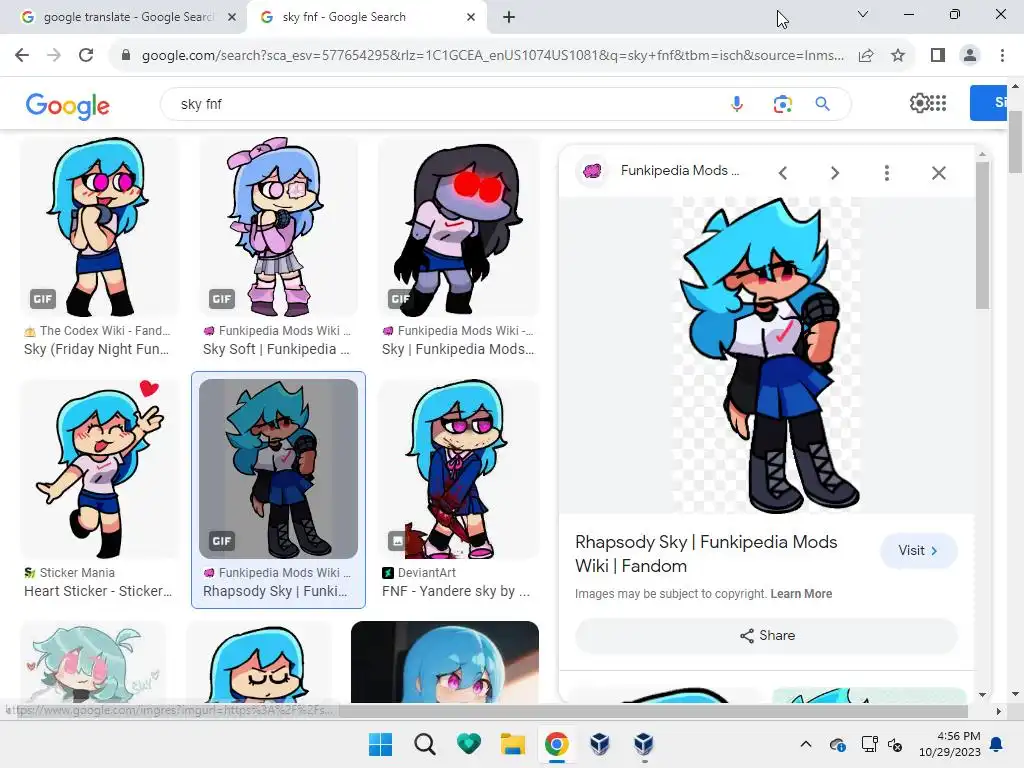Image resolution: width=1024 pixels, height=768 pixels.
Task: Close the google translate tab
Action: click(x=232, y=17)
